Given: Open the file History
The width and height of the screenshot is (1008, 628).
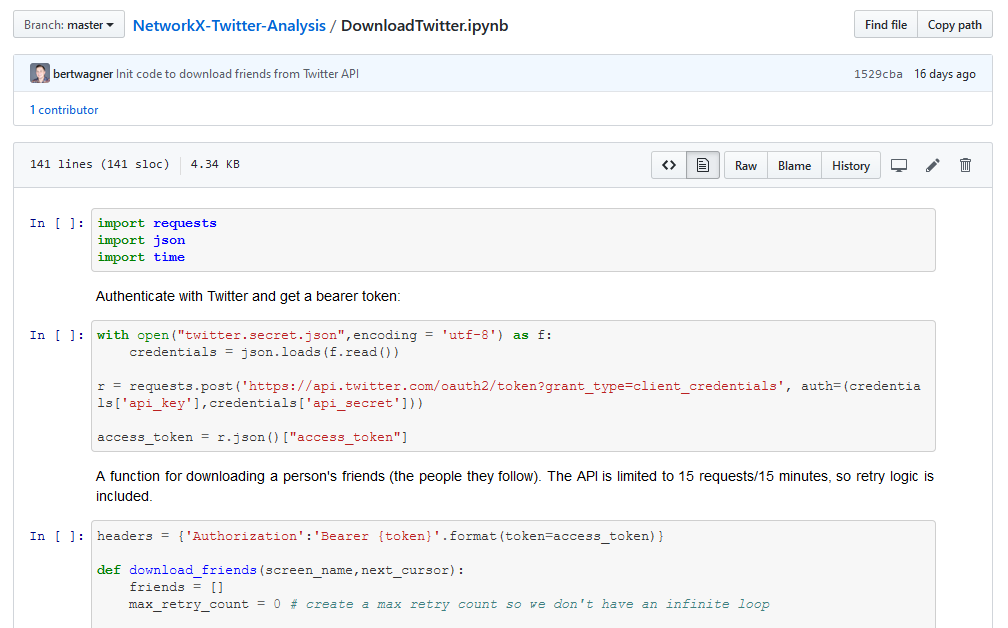Looking at the screenshot, I should [x=850, y=165].
